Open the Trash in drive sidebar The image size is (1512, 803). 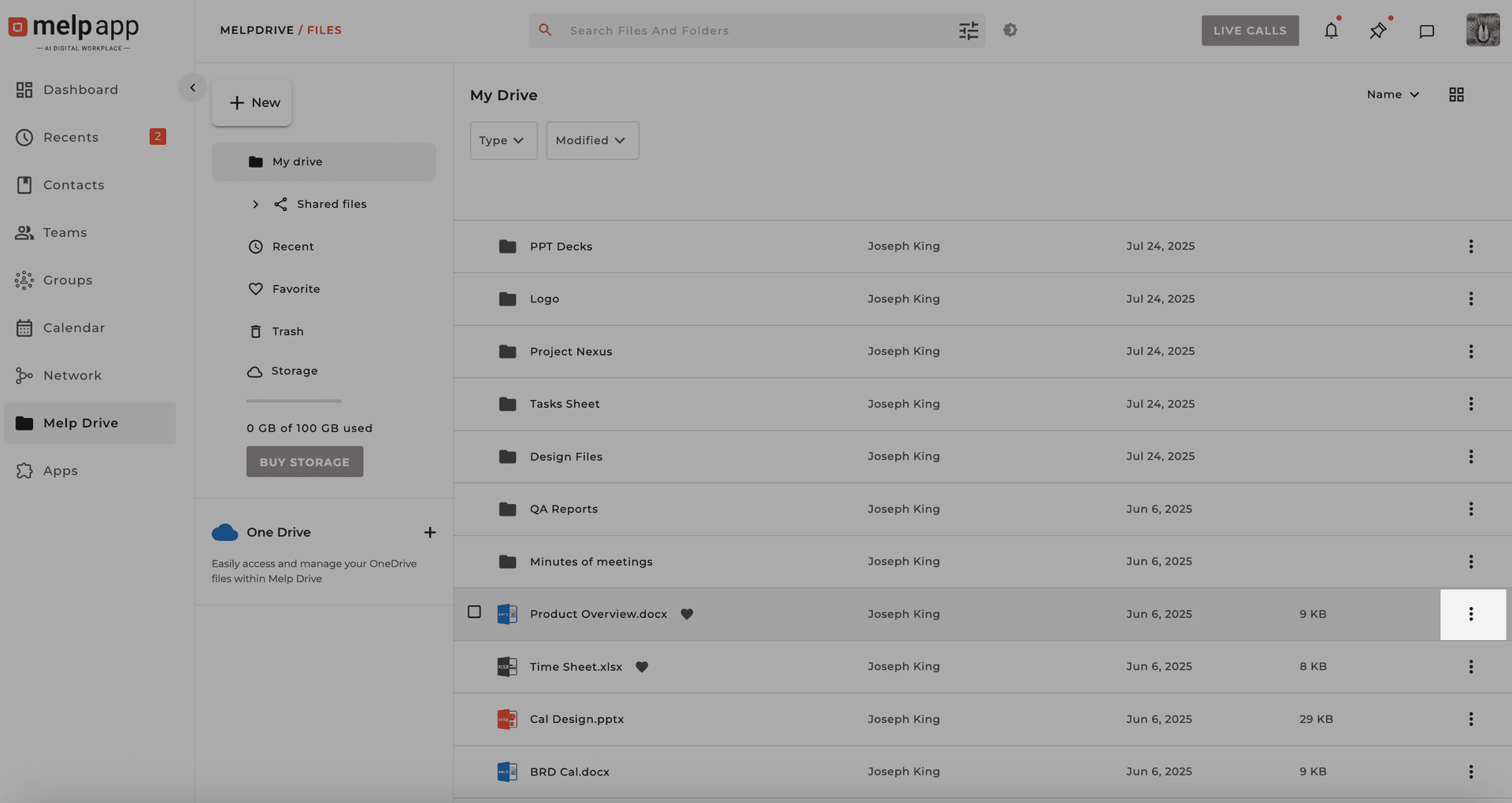click(x=287, y=331)
